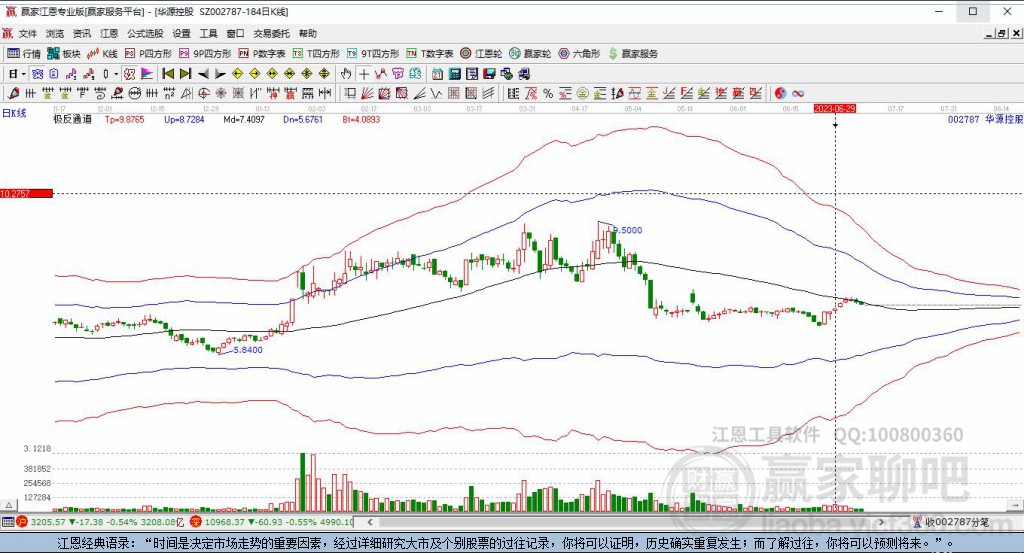Click the P四方形 toolbar button
The image size is (1024, 553).
click(148, 54)
